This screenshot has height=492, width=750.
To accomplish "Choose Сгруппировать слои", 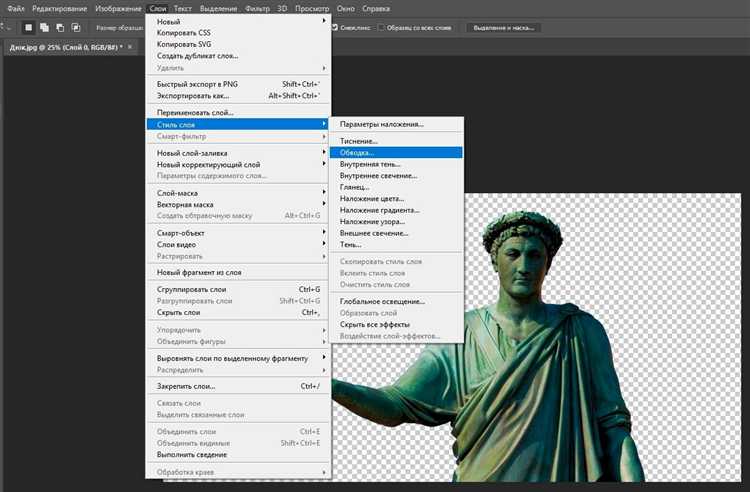I will pos(238,289).
